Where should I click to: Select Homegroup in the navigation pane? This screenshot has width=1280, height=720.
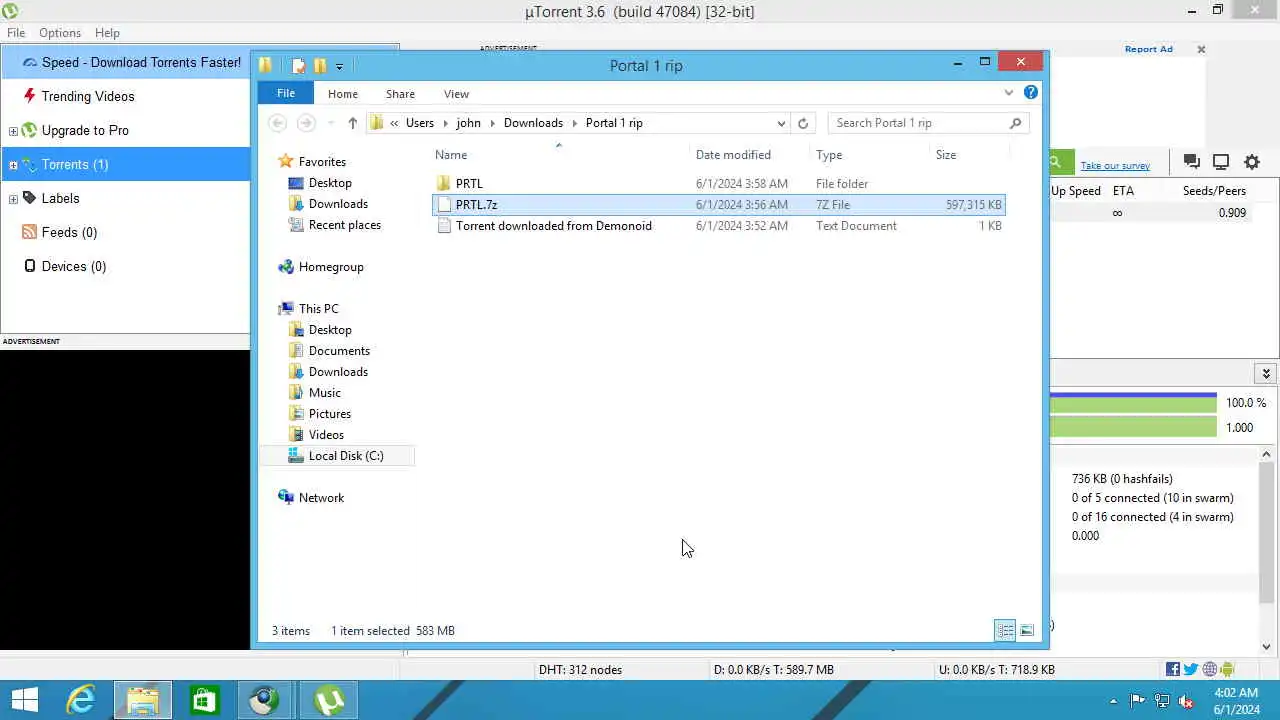tap(331, 267)
